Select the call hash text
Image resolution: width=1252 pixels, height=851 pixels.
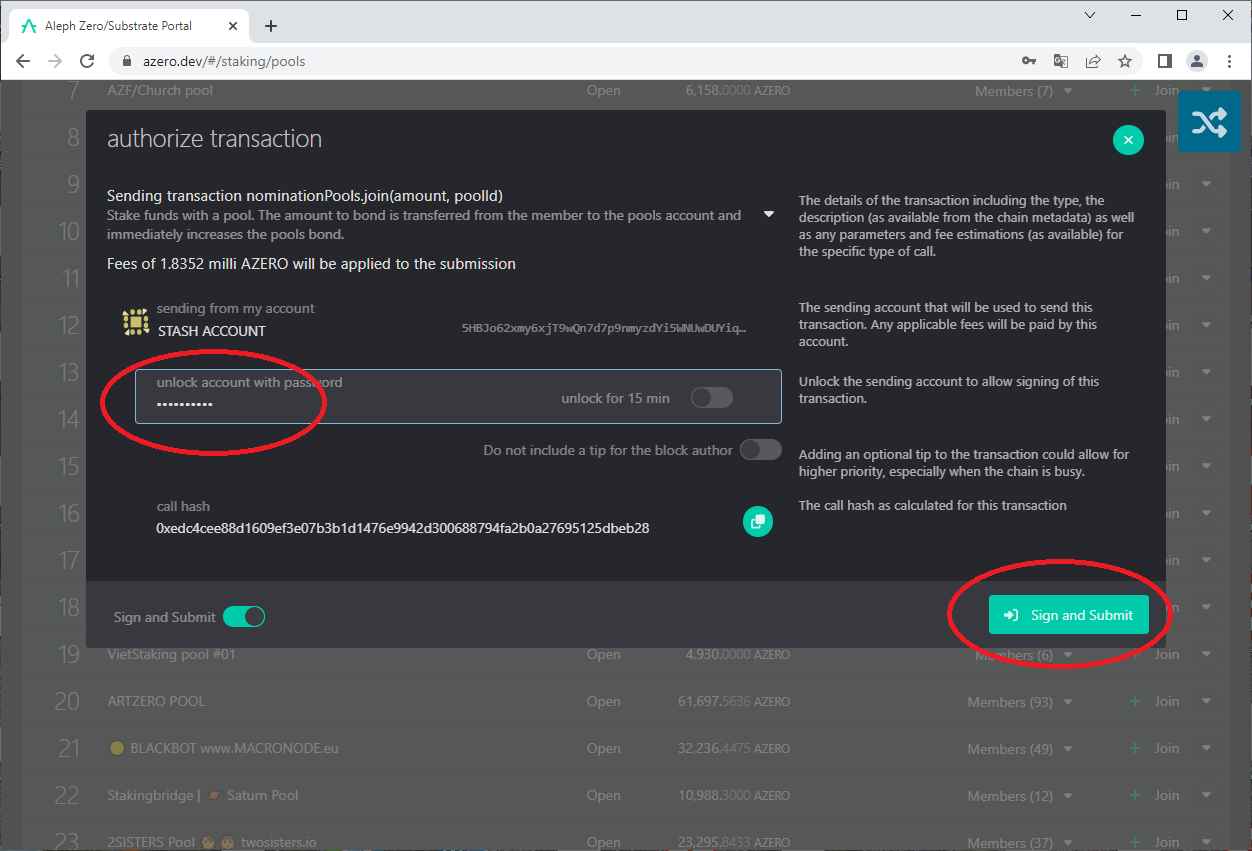click(402, 528)
